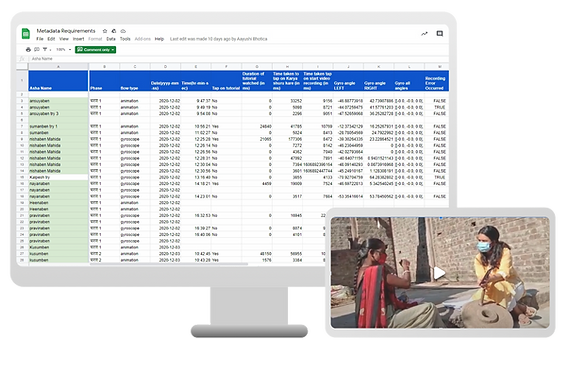Select column A header

[x=58, y=67]
